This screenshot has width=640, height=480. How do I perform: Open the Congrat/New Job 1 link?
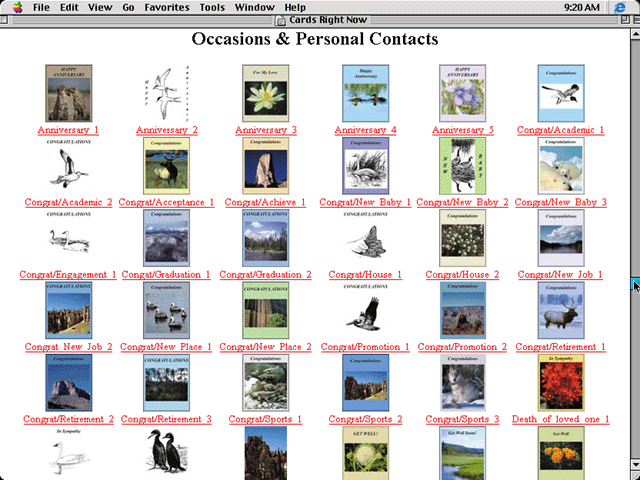pos(560,275)
